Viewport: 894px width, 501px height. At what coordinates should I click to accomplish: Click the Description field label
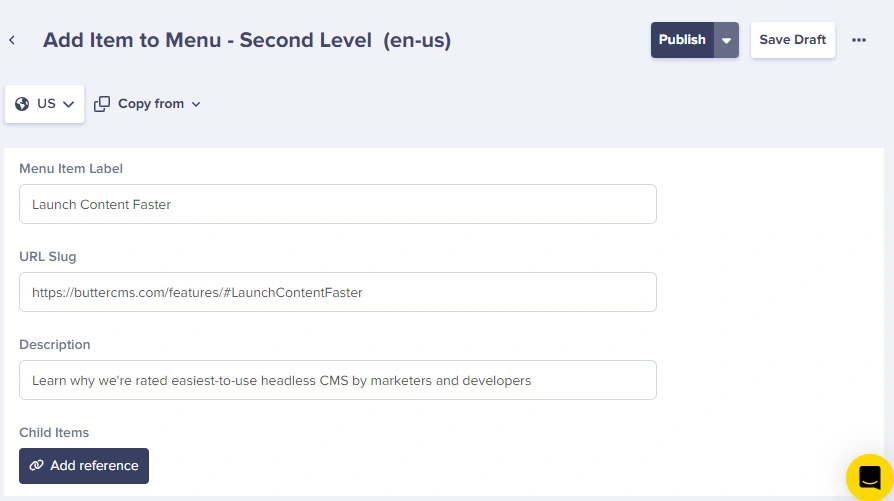coord(55,345)
